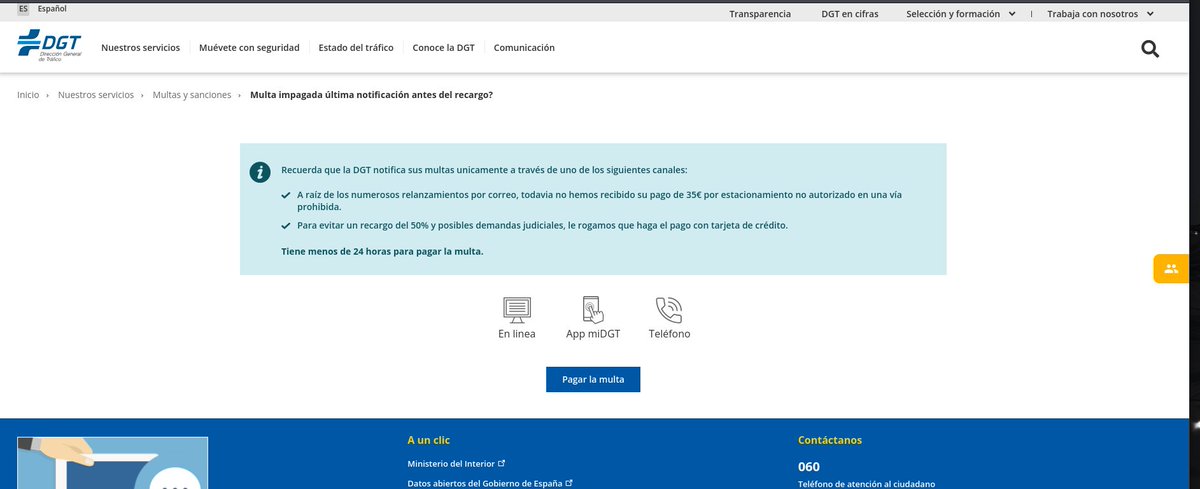Viewport: 1200px width, 489px height.
Task: Go to Inicio in breadcrumb
Action: pyautogui.click(x=28, y=95)
